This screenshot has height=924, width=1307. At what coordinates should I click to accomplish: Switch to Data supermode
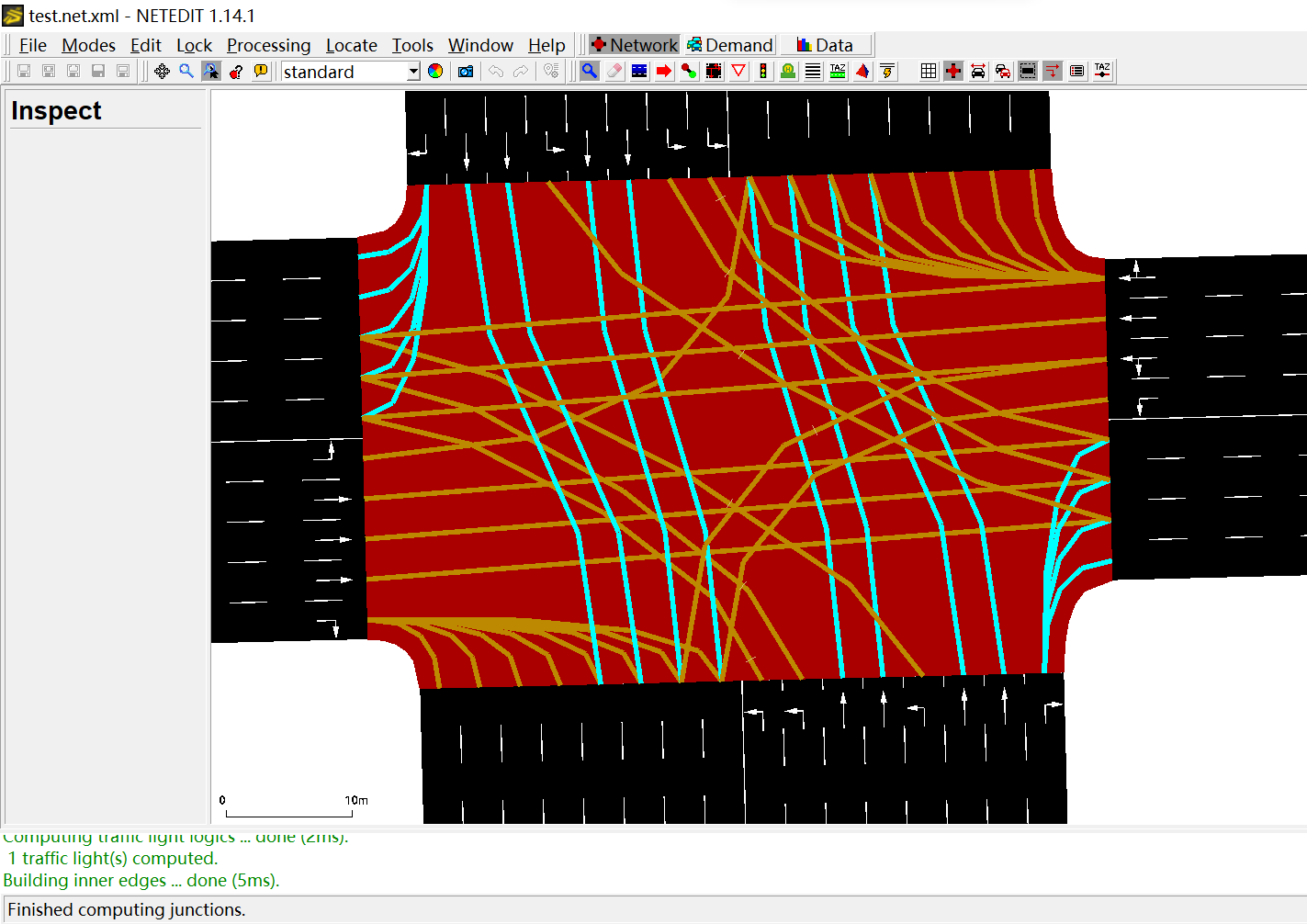pyautogui.click(x=826, y=45)
